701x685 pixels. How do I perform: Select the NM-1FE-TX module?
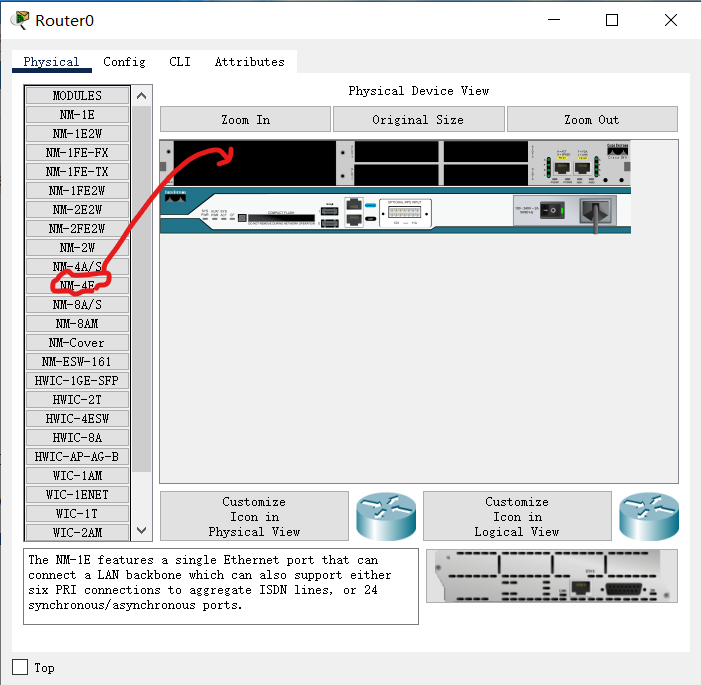click(x=77, y=172)
